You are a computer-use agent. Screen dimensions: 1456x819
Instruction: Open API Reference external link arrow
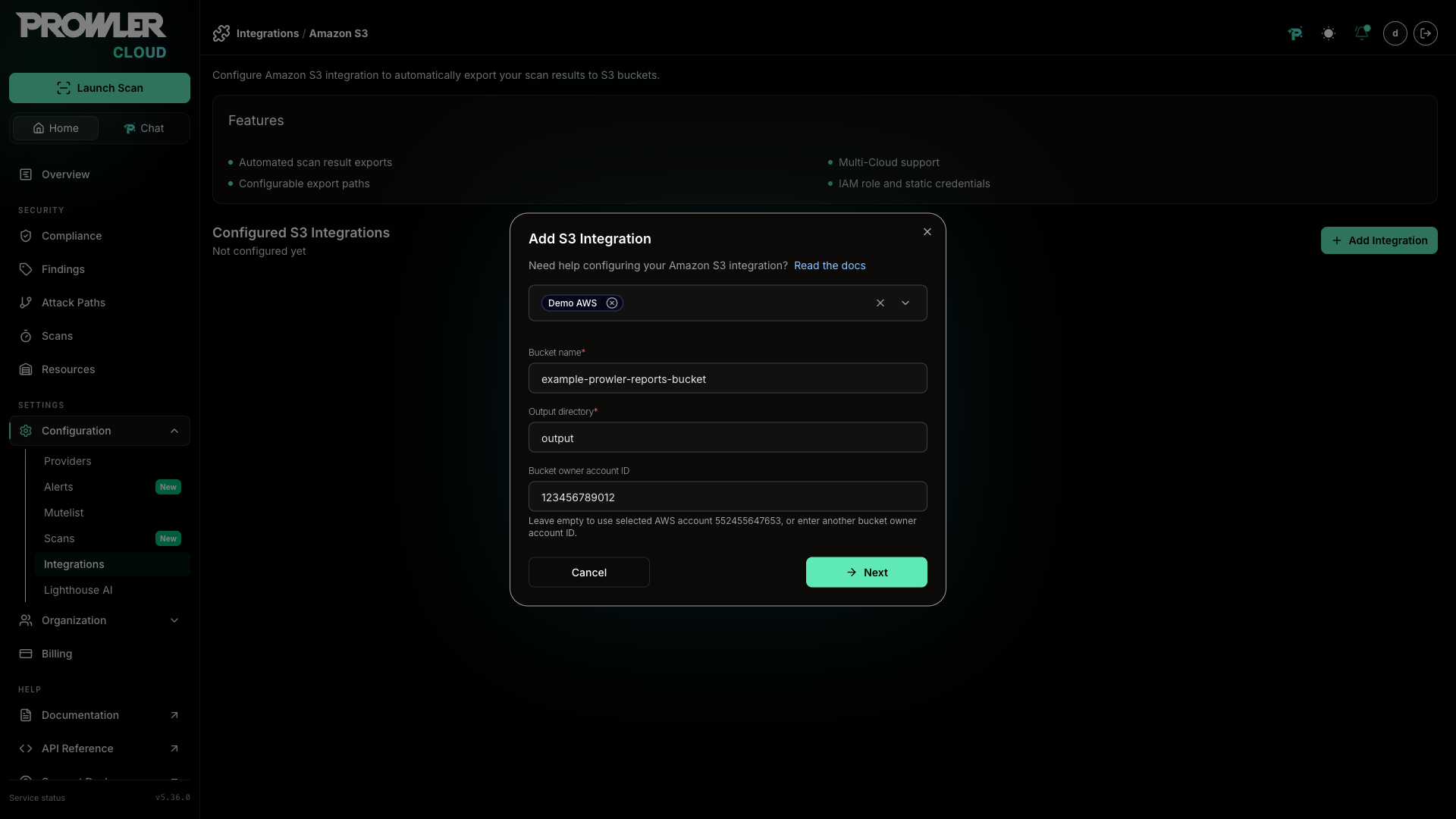click(x=174, y=748)
